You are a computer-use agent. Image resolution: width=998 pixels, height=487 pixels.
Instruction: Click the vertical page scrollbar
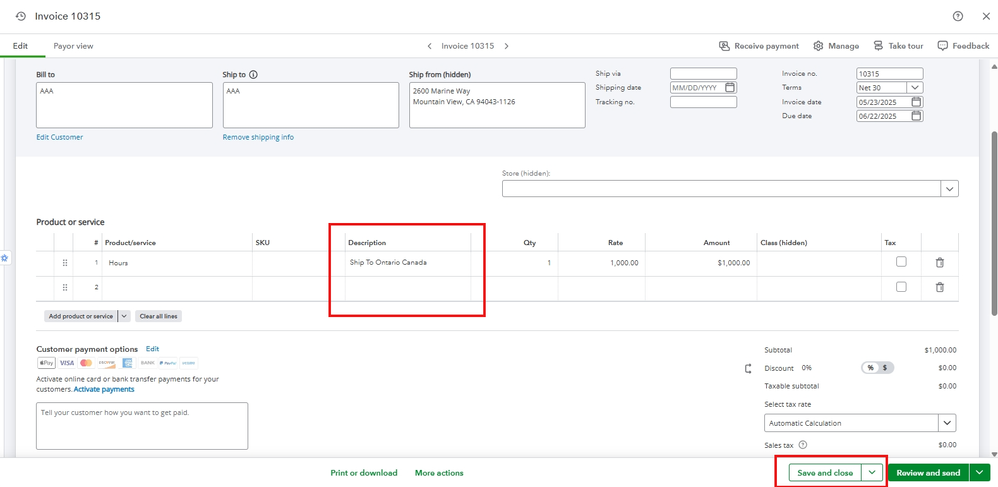994,223
